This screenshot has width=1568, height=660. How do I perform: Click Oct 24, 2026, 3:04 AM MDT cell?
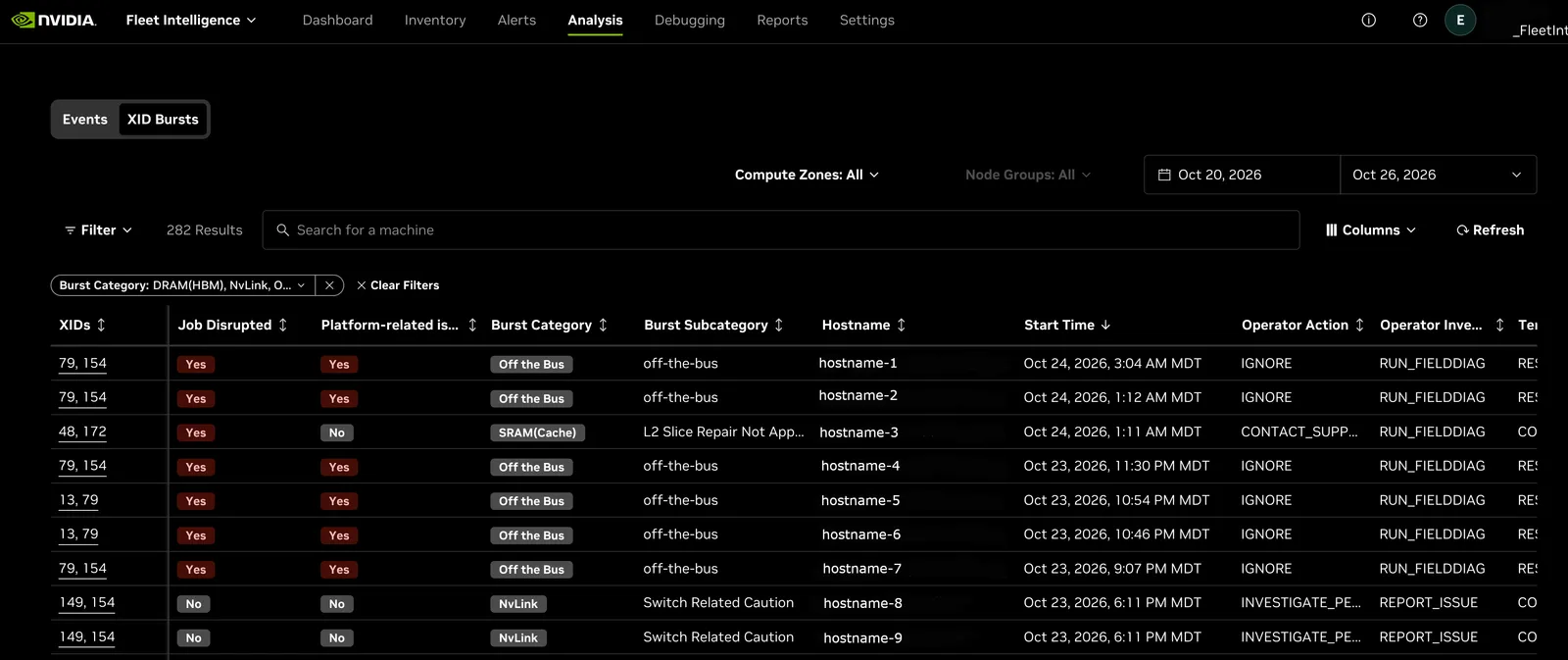pyautogui.click(x=1112, y=363)
